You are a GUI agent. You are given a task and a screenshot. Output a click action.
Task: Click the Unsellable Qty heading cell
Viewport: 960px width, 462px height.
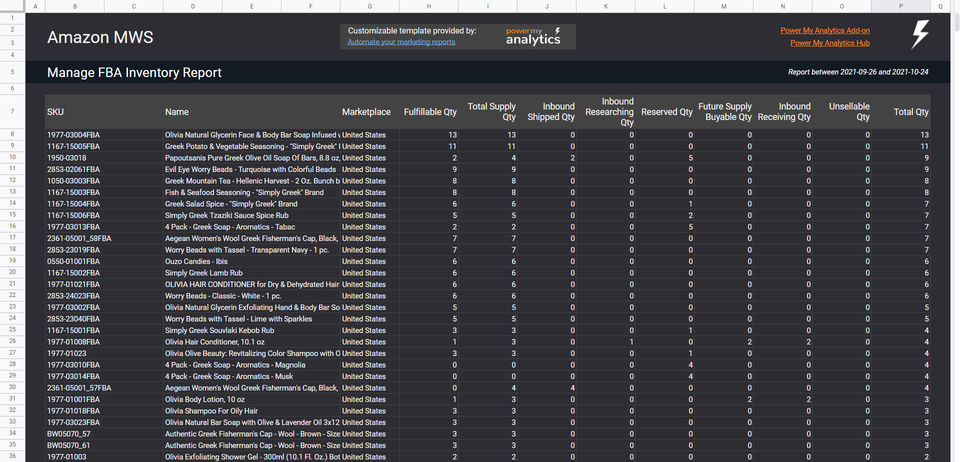848,112
